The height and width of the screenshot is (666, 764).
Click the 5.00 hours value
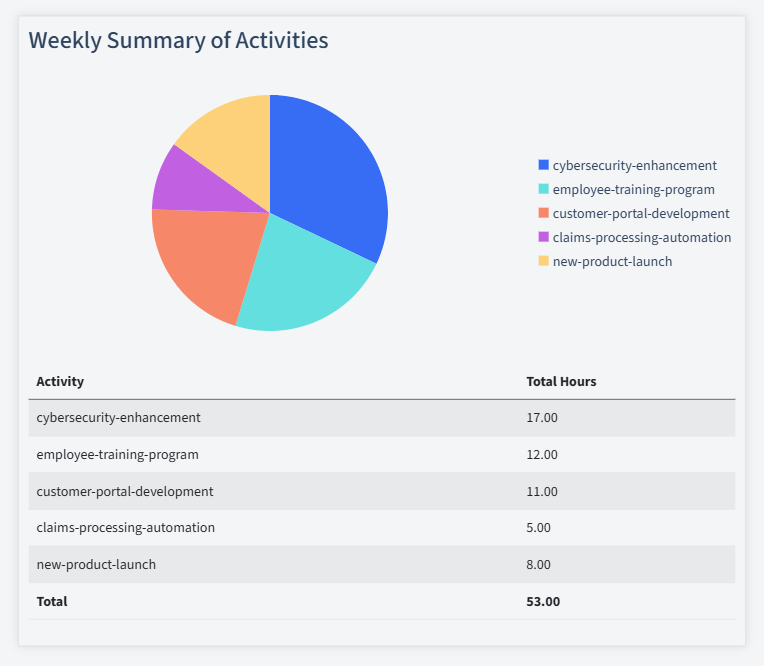[x=538, y=528]
